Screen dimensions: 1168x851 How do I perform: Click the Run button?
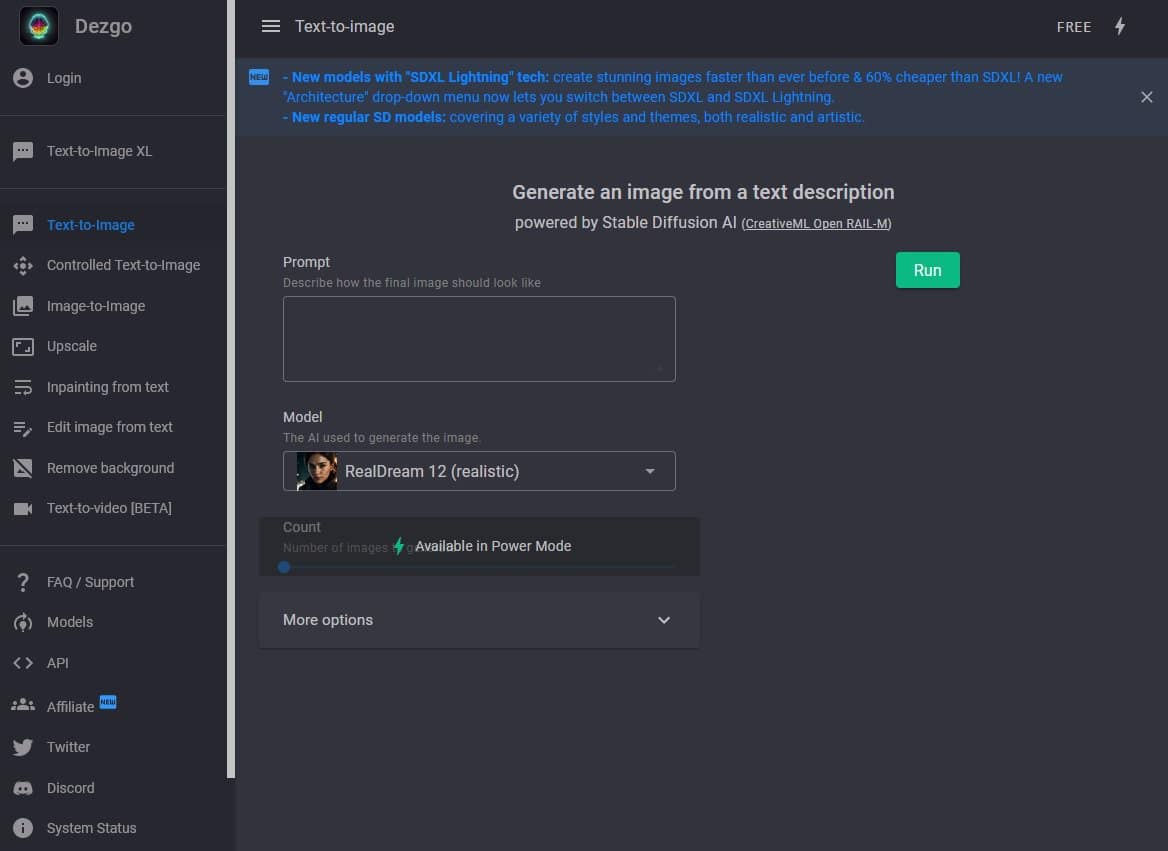coord(927,270)
